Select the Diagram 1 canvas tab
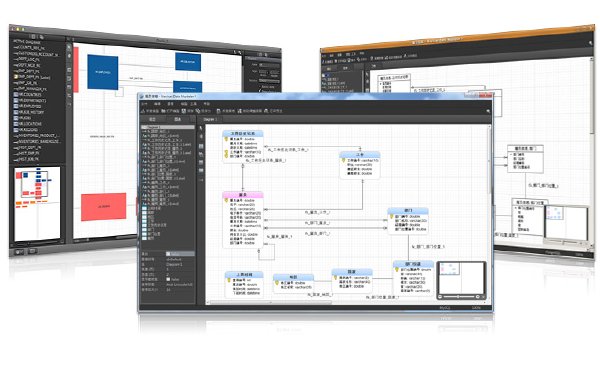Viewport: 600px width, 366px height. 210,119
